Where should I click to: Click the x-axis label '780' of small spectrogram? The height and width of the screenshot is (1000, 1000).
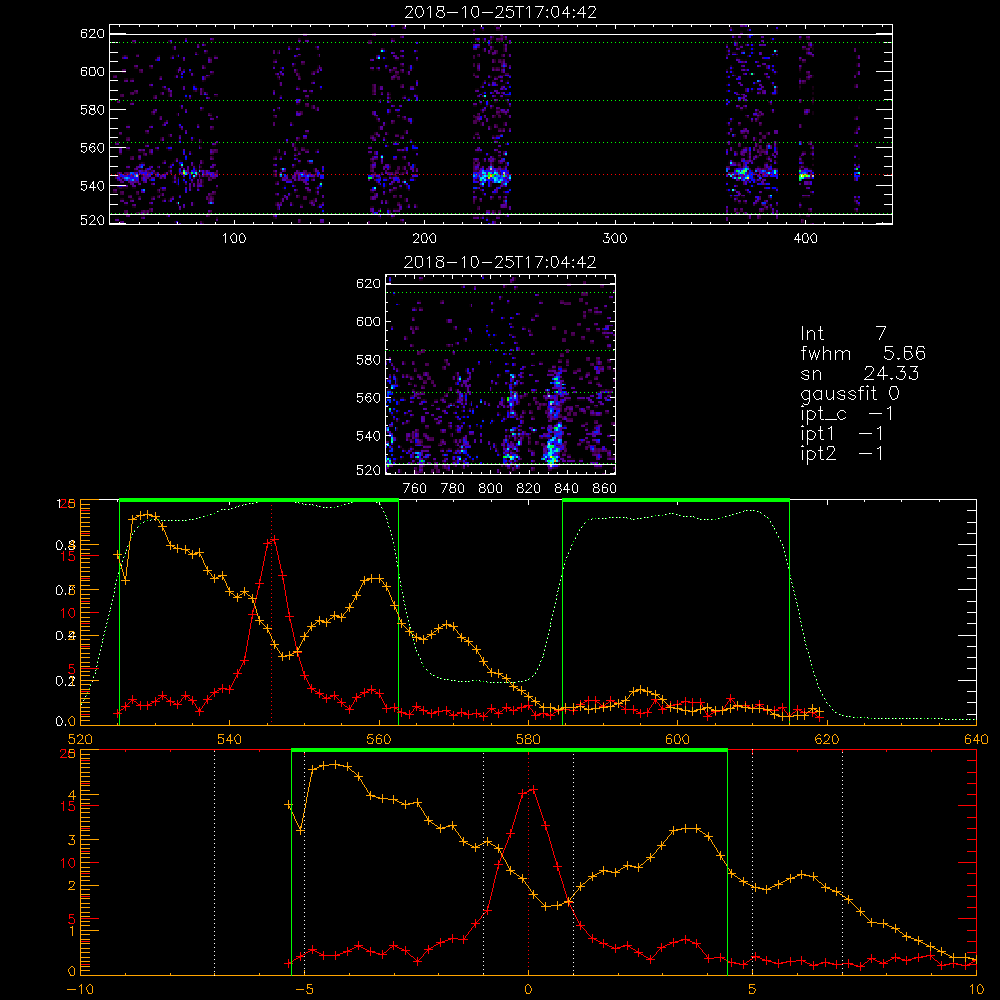(453, 489)
